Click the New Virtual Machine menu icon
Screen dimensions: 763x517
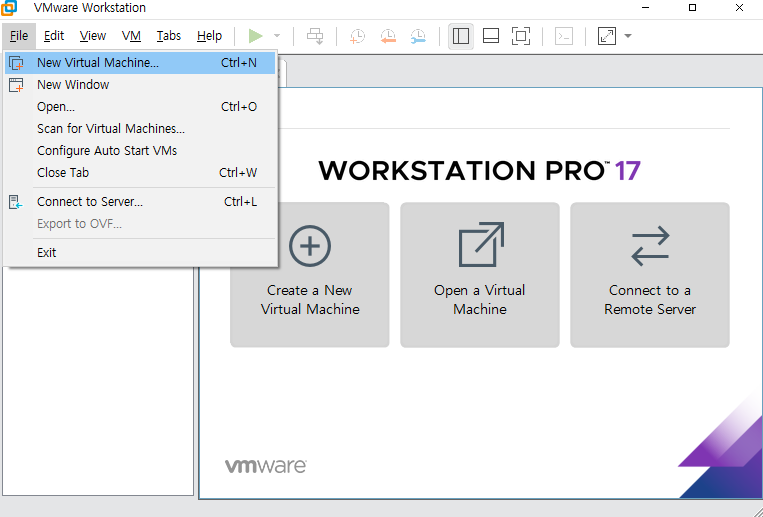pos(16,63)
